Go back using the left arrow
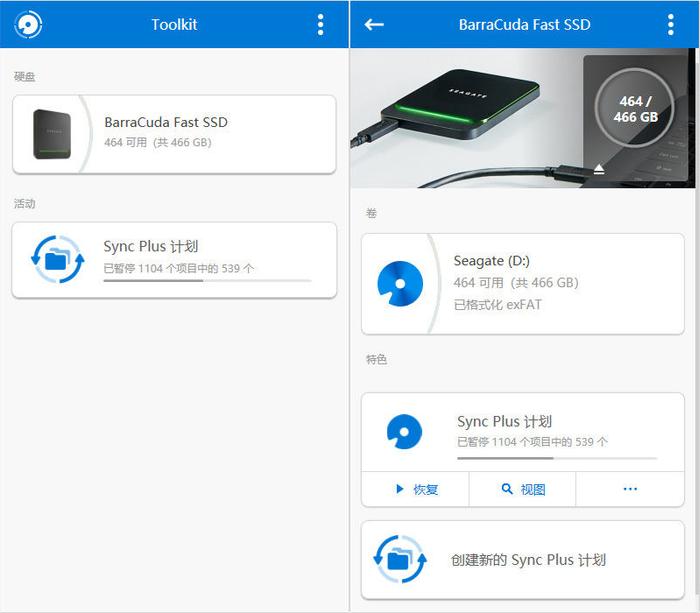700x613 pixels. [374, 25]
